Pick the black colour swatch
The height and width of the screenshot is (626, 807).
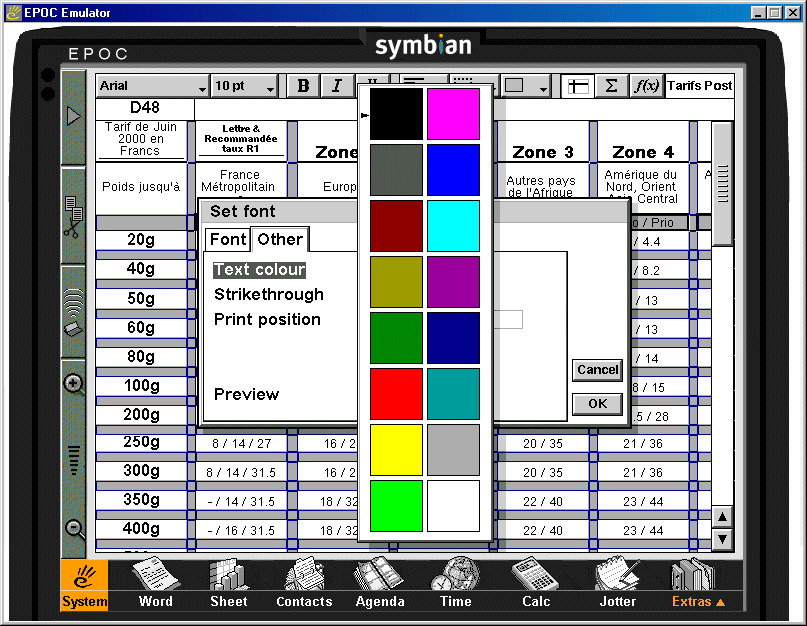click(396, 114)
